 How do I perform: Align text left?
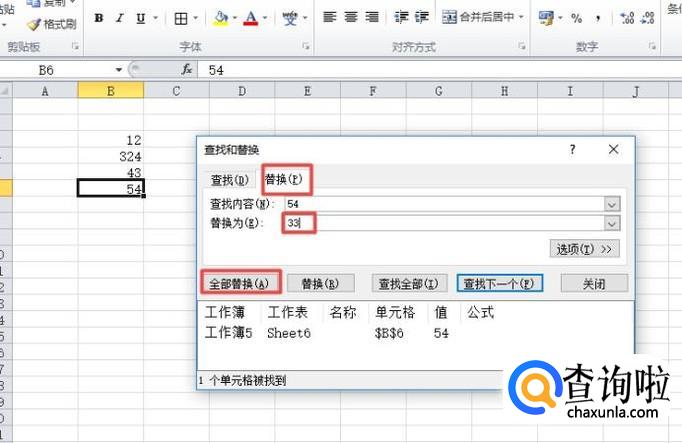[x=330, y=17]
